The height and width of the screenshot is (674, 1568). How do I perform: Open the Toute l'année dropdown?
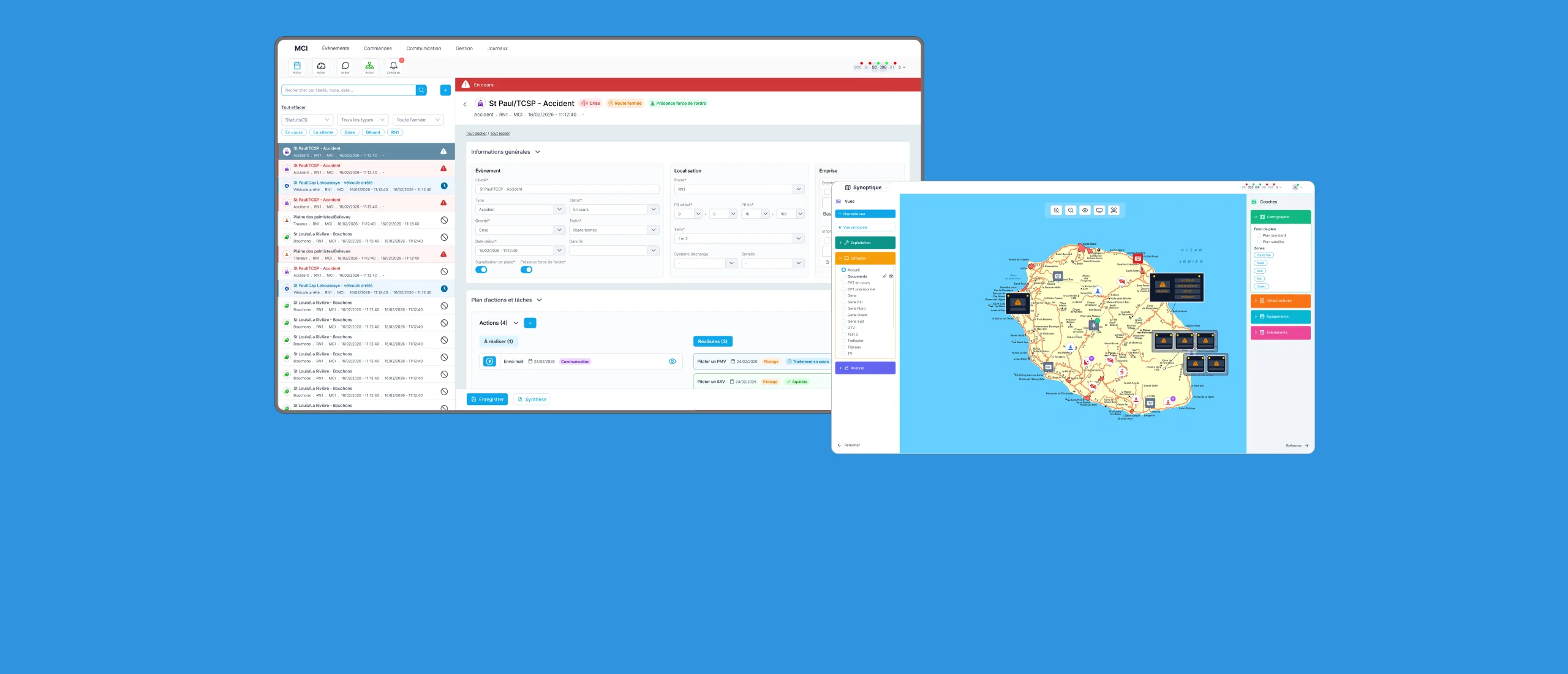[x=418, y=120]
